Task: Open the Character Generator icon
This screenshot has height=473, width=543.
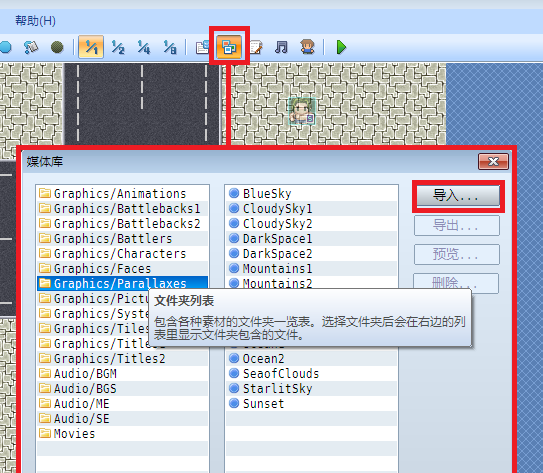Action: tap(307, 47)
